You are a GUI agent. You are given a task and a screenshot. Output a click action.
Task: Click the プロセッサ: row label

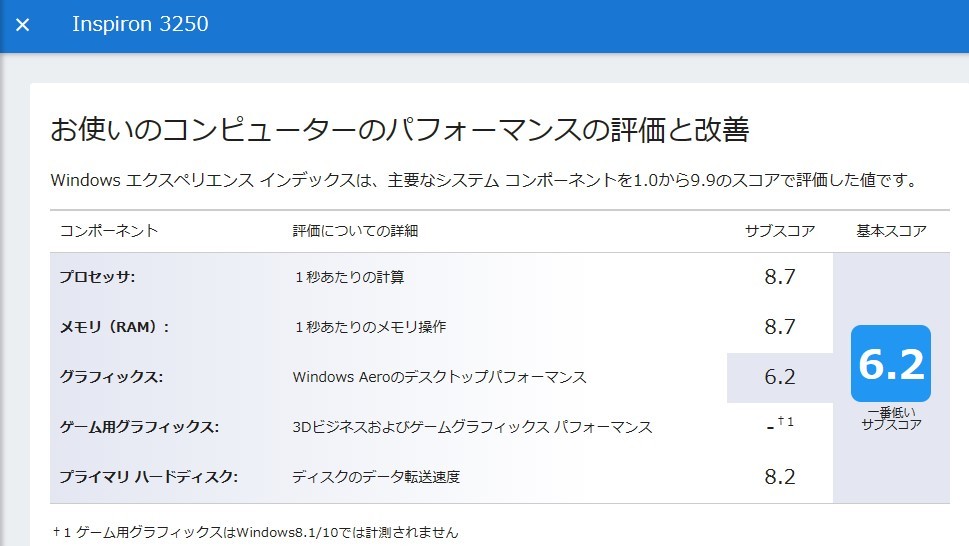pyautogui.click(x=97, y=277)
